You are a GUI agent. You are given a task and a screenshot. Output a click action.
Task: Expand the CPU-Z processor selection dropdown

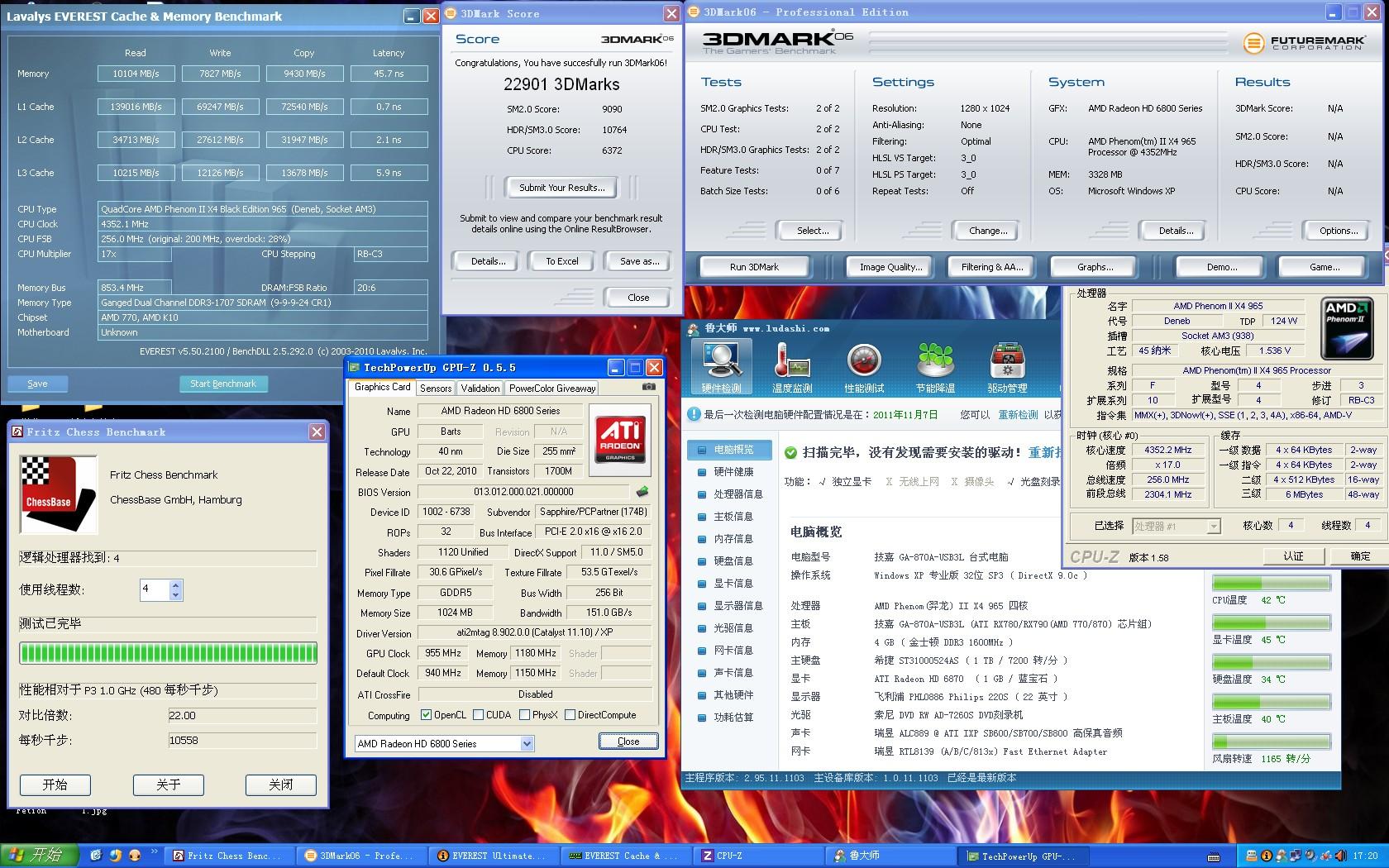[x=1213, y=527]
